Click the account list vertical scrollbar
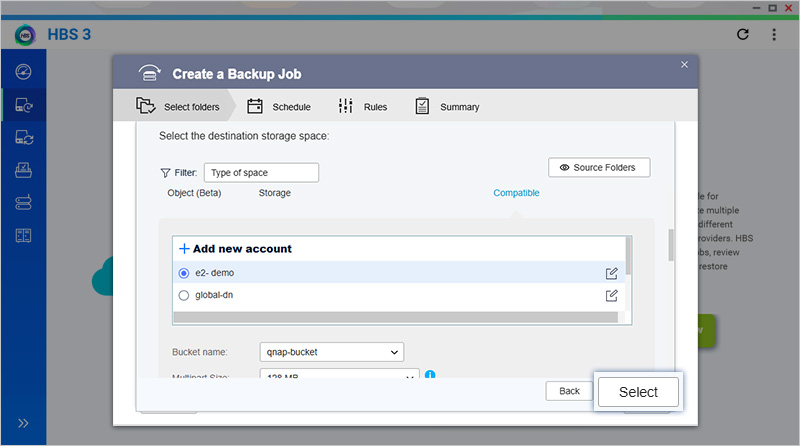This screenshot has width=800, height=446. 628,256
